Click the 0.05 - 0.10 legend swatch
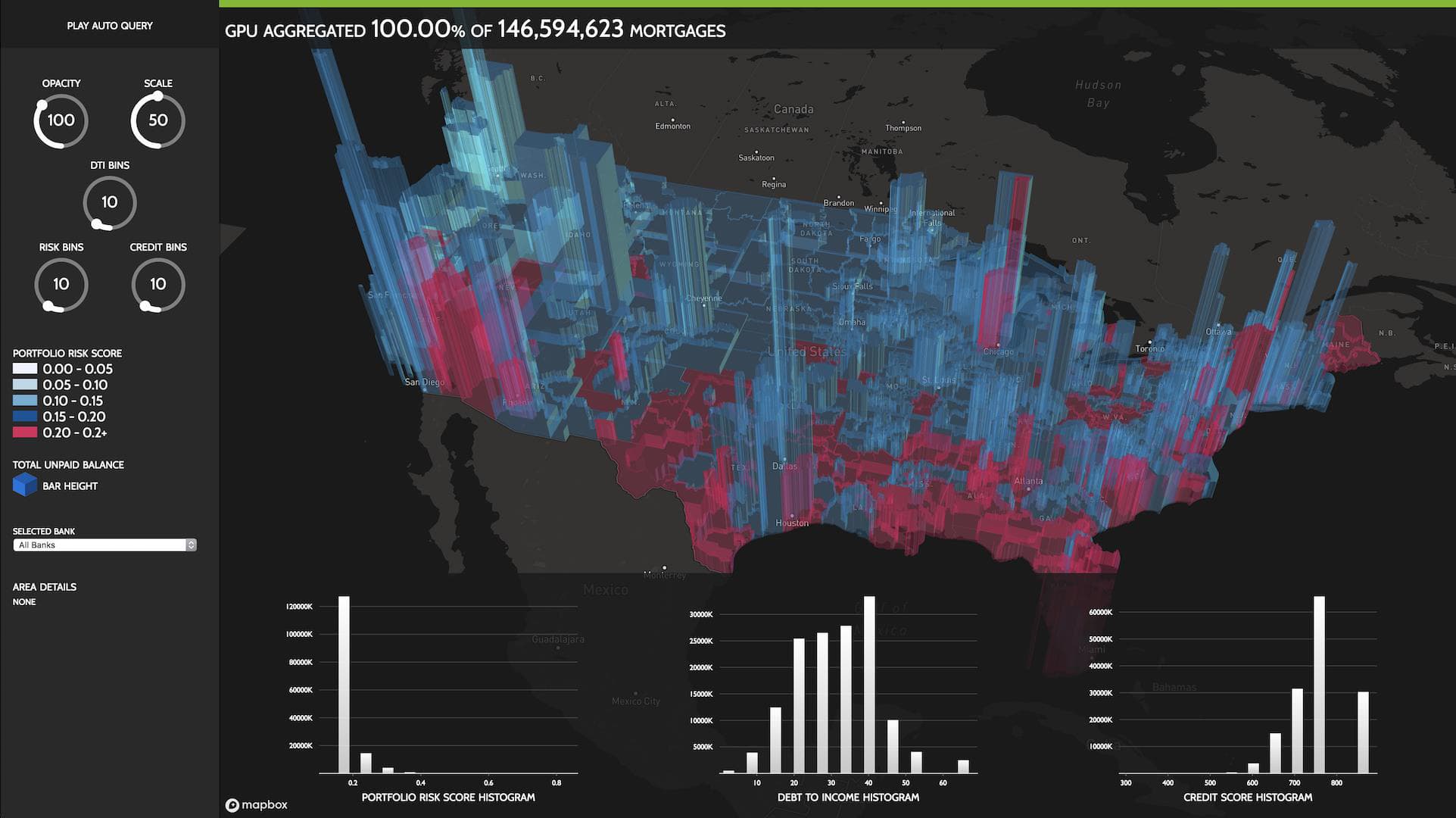Screen dimensions: 1456x818 coord(24,385)
